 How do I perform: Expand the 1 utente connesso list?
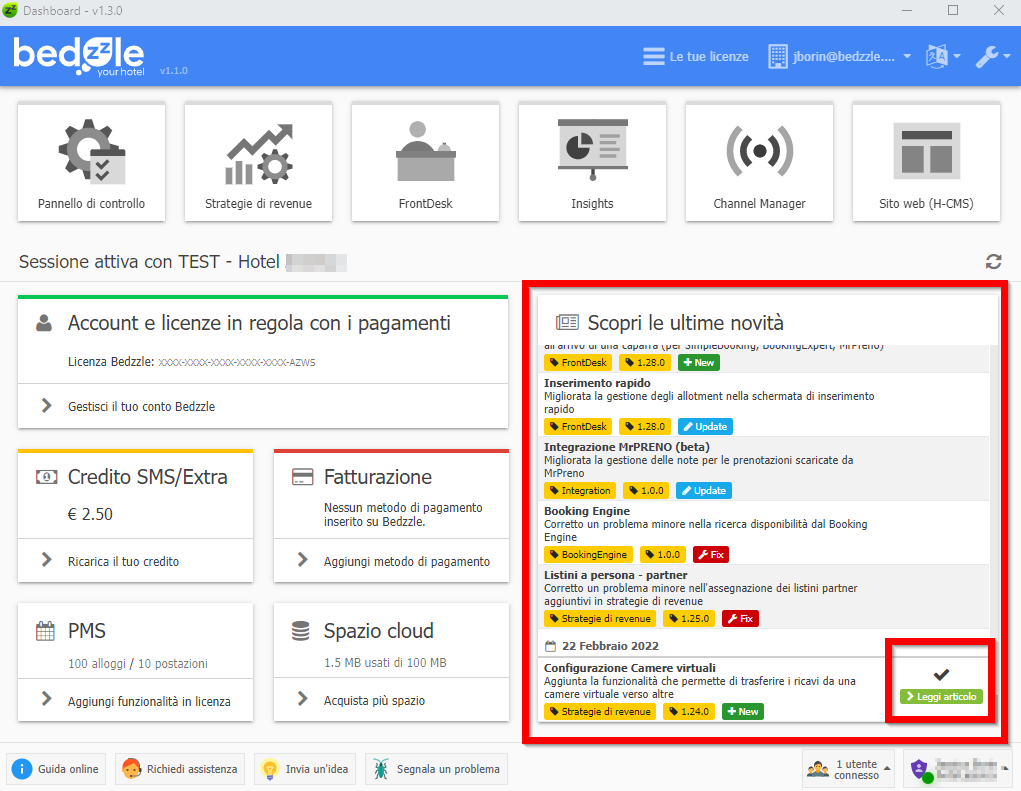click(x=848, y=769)
